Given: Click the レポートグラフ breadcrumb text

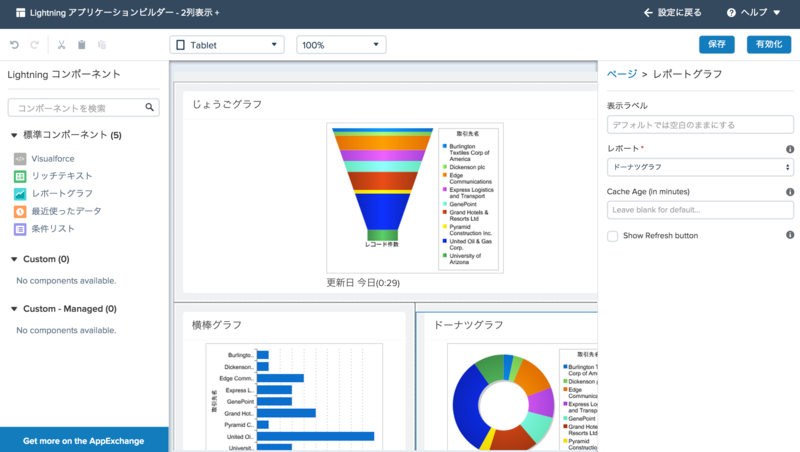Looking at the screenshot, I should 687,74.
